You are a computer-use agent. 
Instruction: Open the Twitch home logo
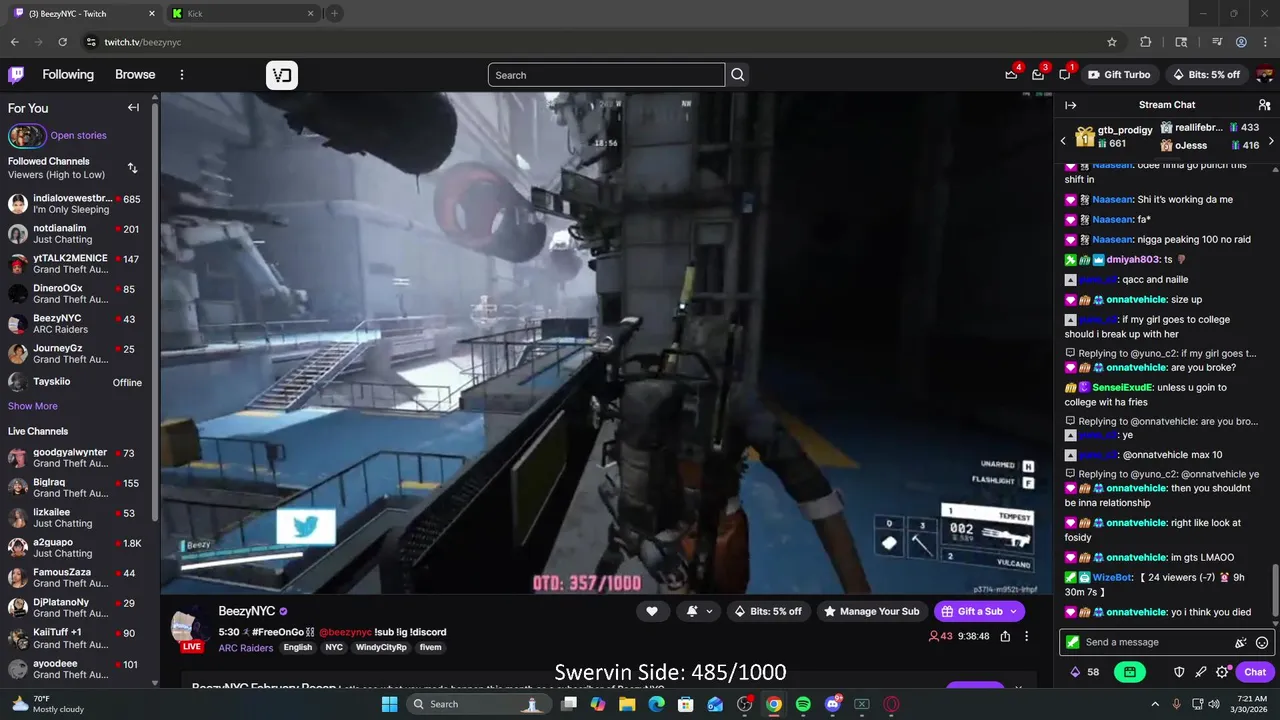tap(17, 75)
